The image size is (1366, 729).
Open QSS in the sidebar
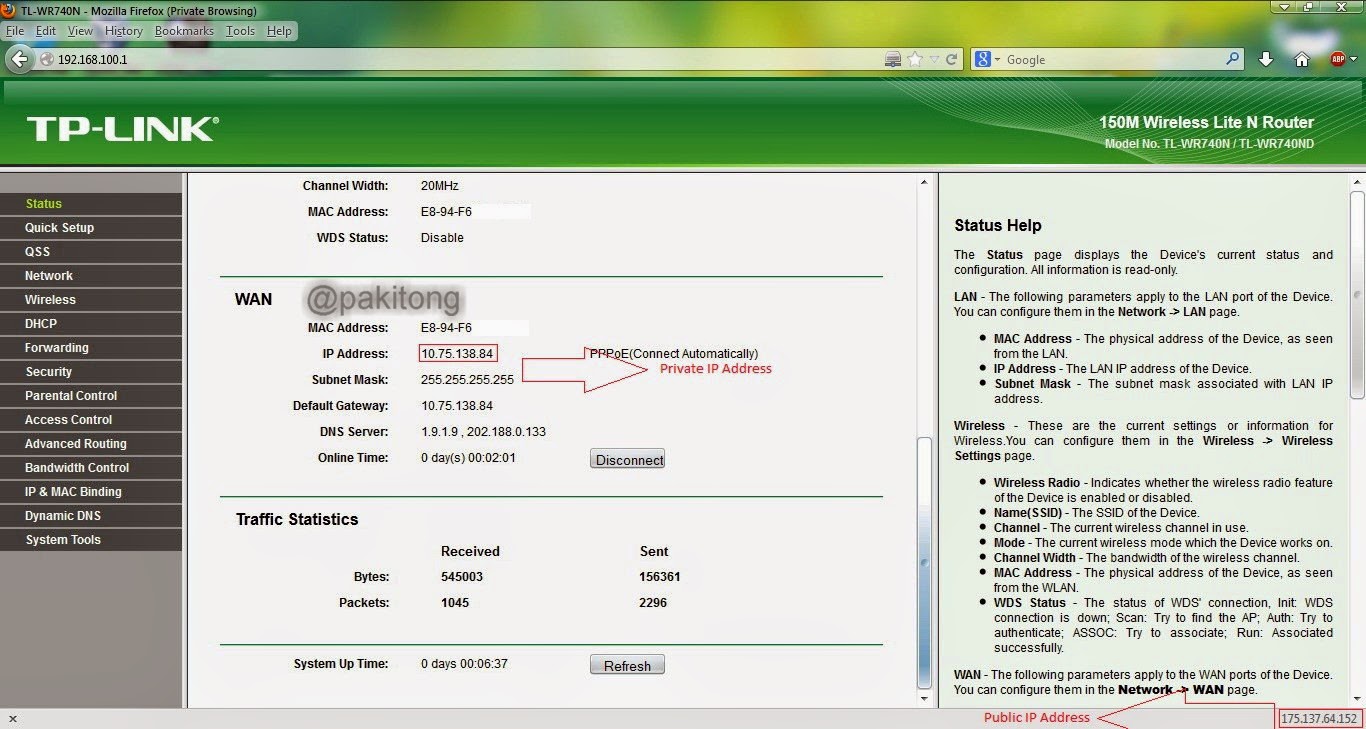click(91, 252)
